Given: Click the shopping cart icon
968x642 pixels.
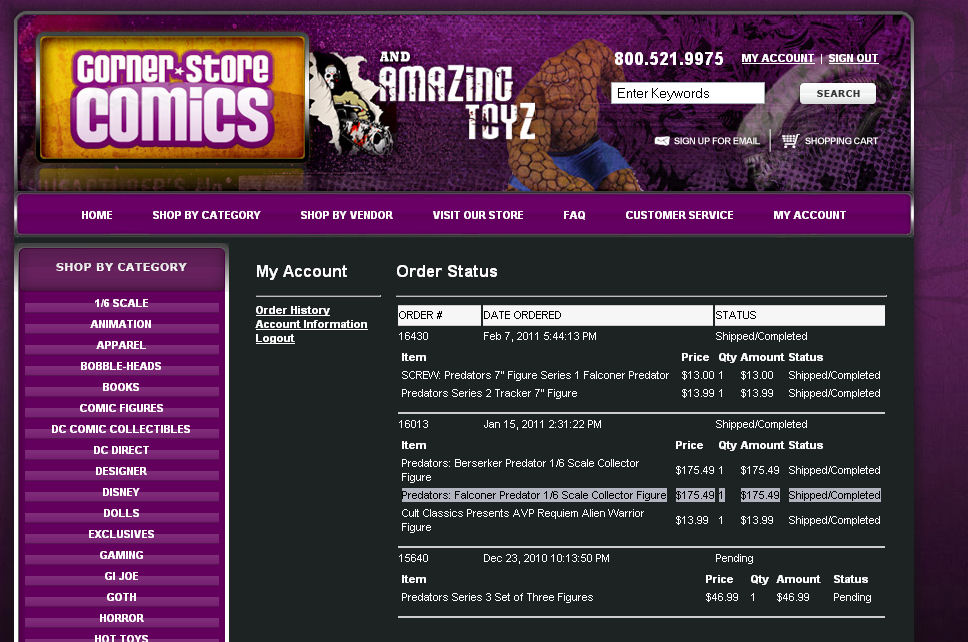Looking at the screenshot, I should [x=790, y=141].
